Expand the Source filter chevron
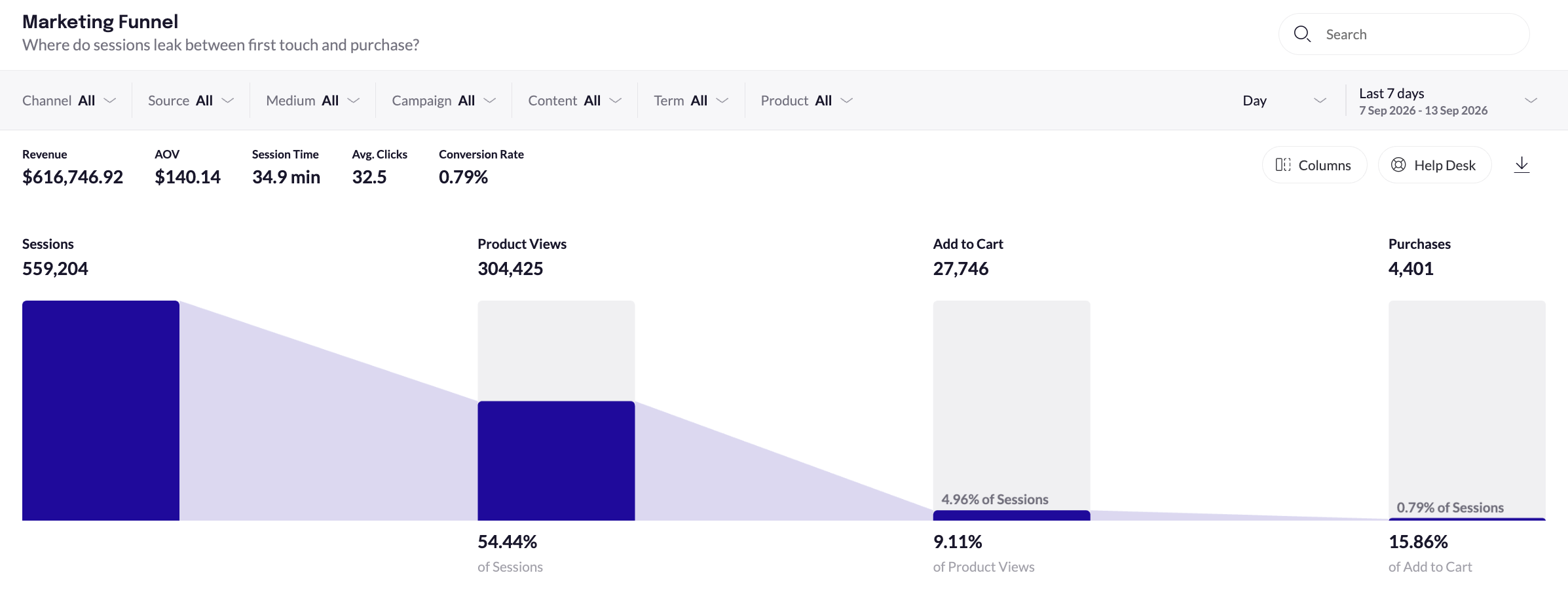Screen dimensions: 1568x592 pos(228,100)
